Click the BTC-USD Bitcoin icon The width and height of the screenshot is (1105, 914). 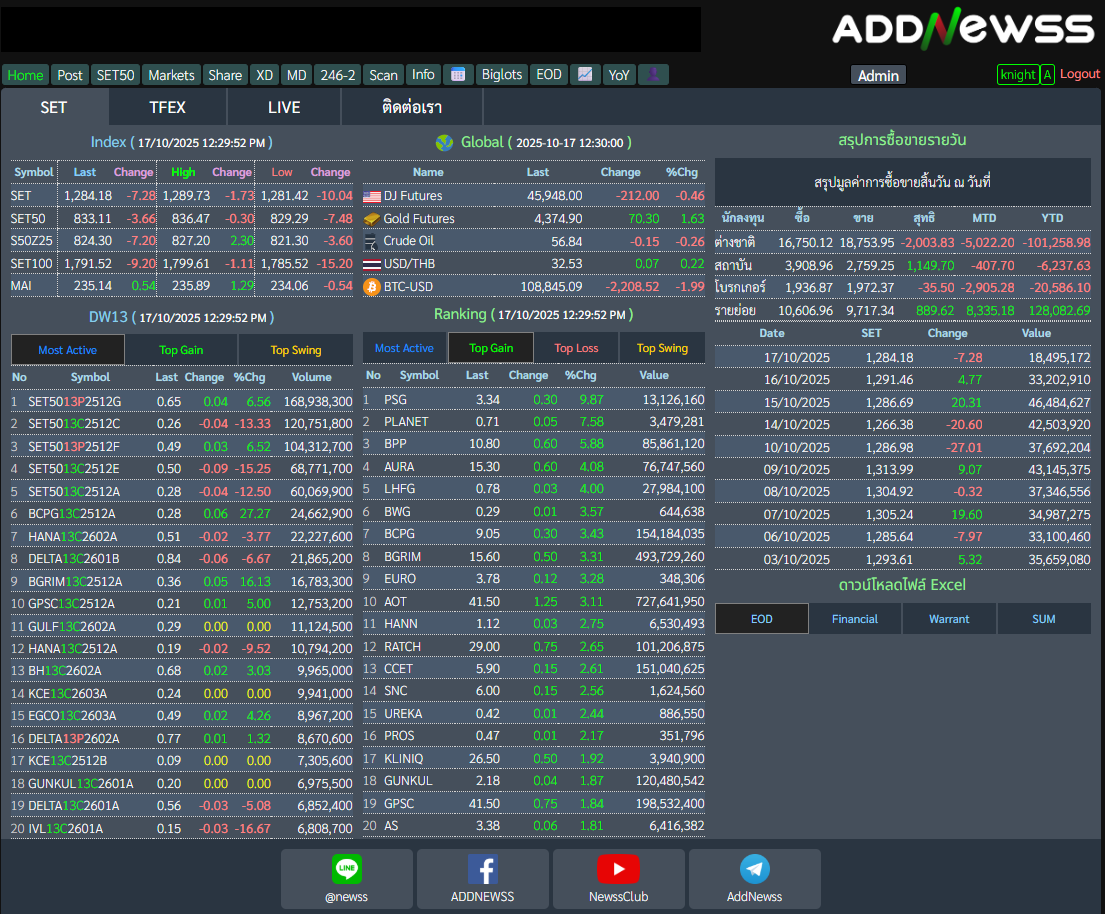[x=372, y=287]
